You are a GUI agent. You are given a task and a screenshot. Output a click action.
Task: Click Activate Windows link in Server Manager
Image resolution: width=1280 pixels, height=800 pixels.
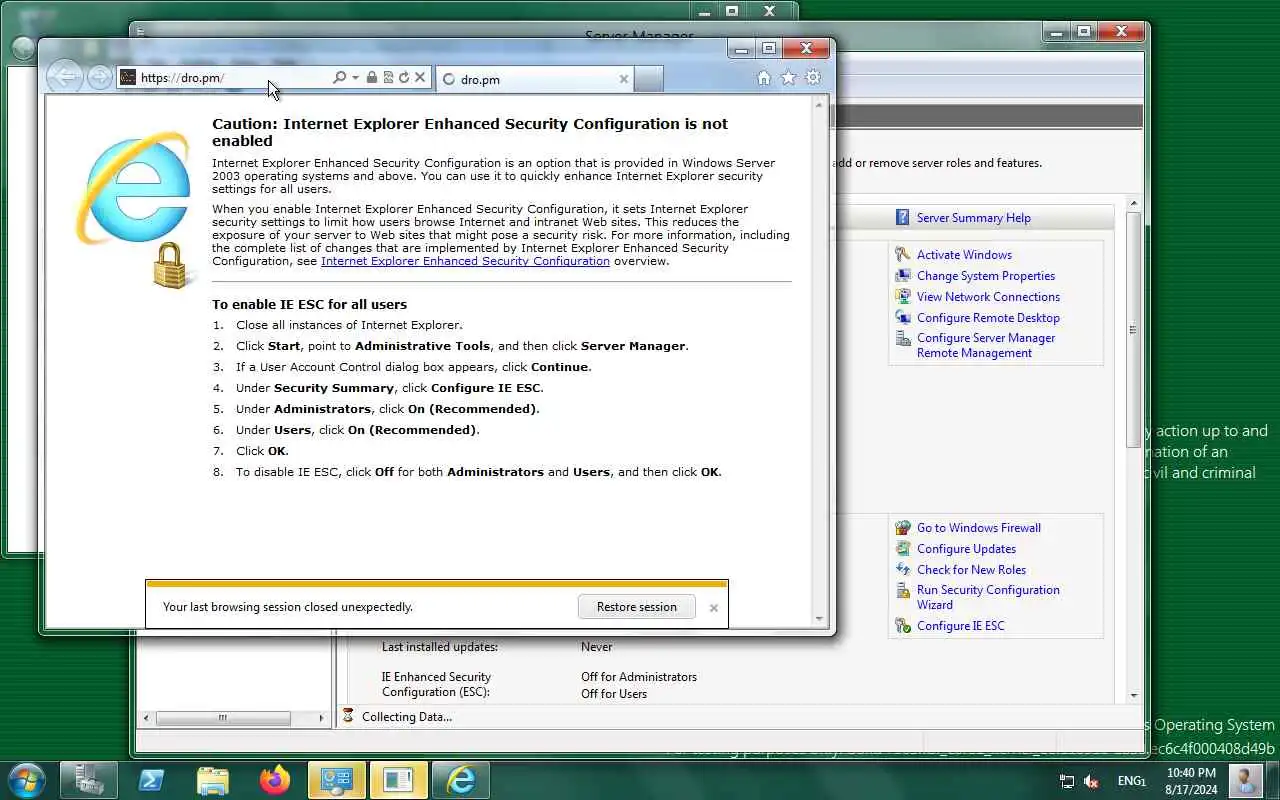click(964, 255)
